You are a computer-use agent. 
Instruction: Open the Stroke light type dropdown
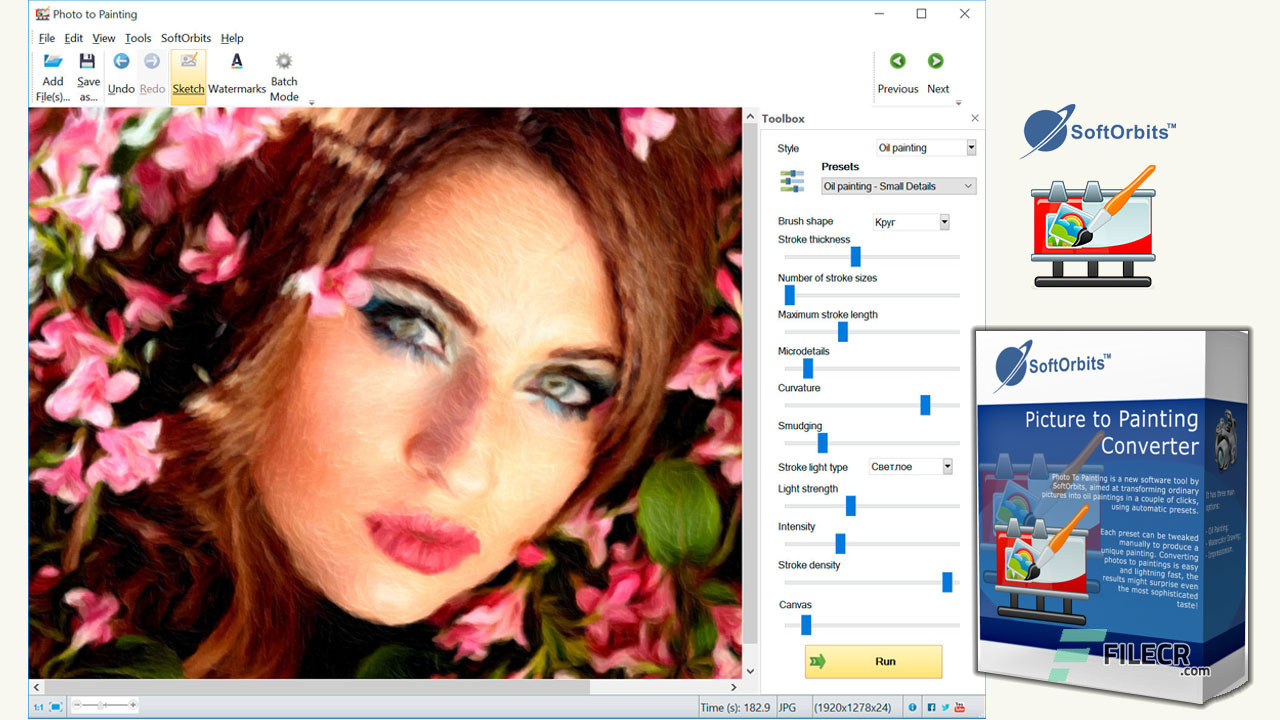[x=910, y=467]
